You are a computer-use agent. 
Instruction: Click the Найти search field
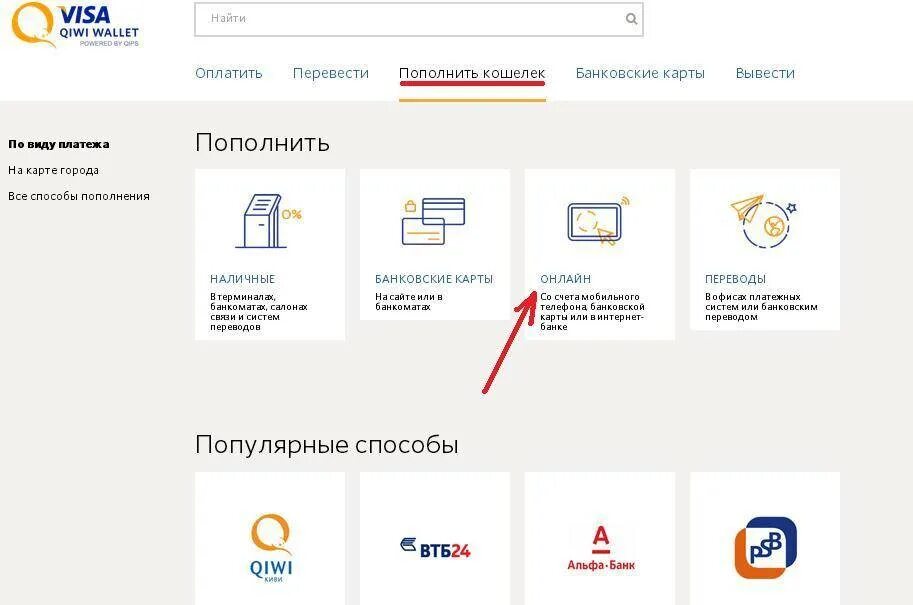point(419,19)
